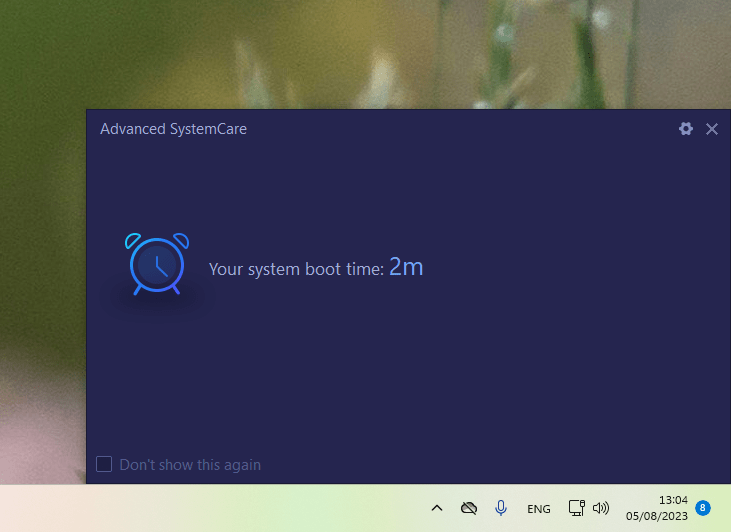Open the network connection tray icon

pyautogui.click(x=576, y=508)
